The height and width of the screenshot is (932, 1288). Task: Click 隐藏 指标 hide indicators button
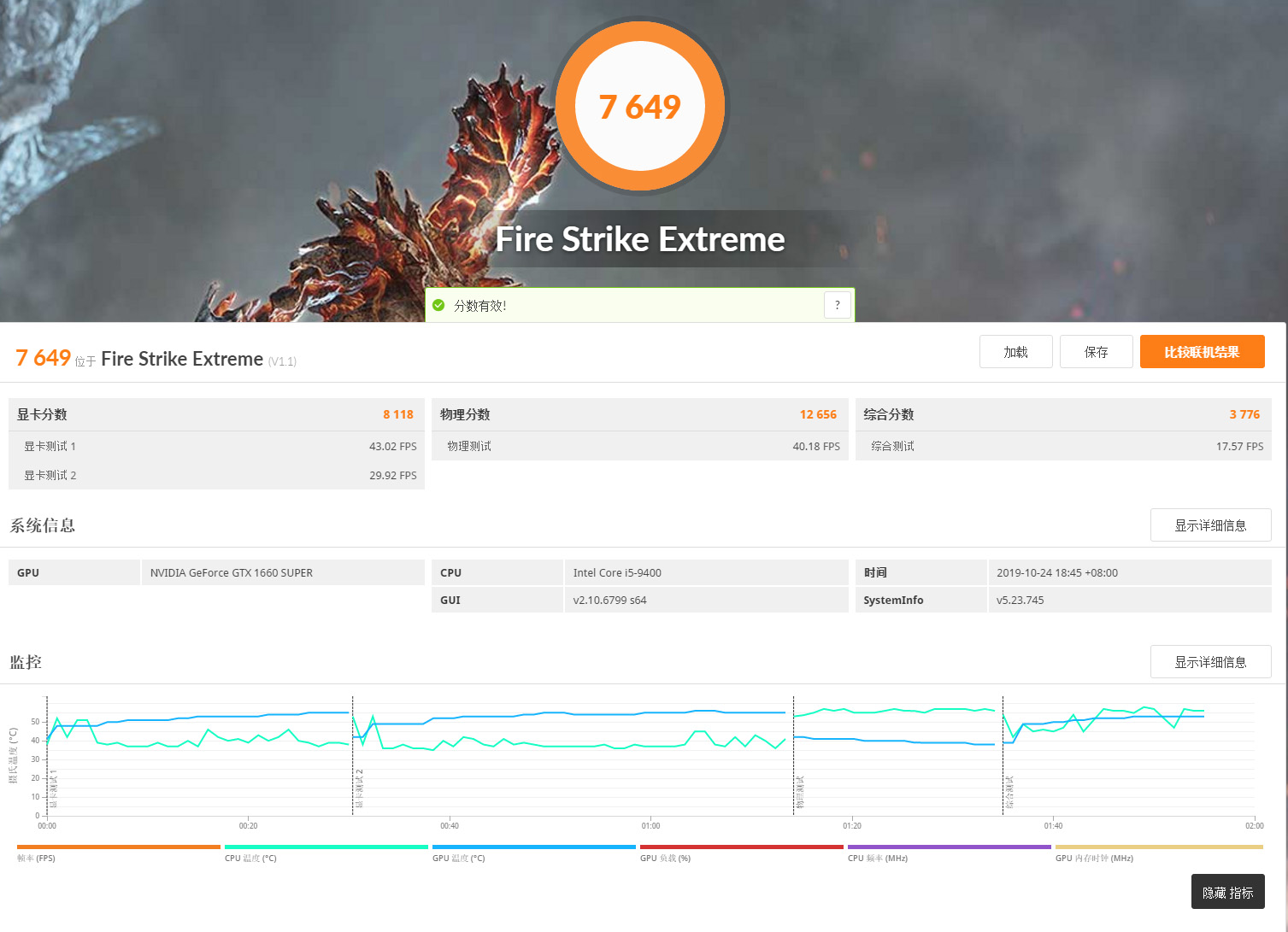(1227, 892)
